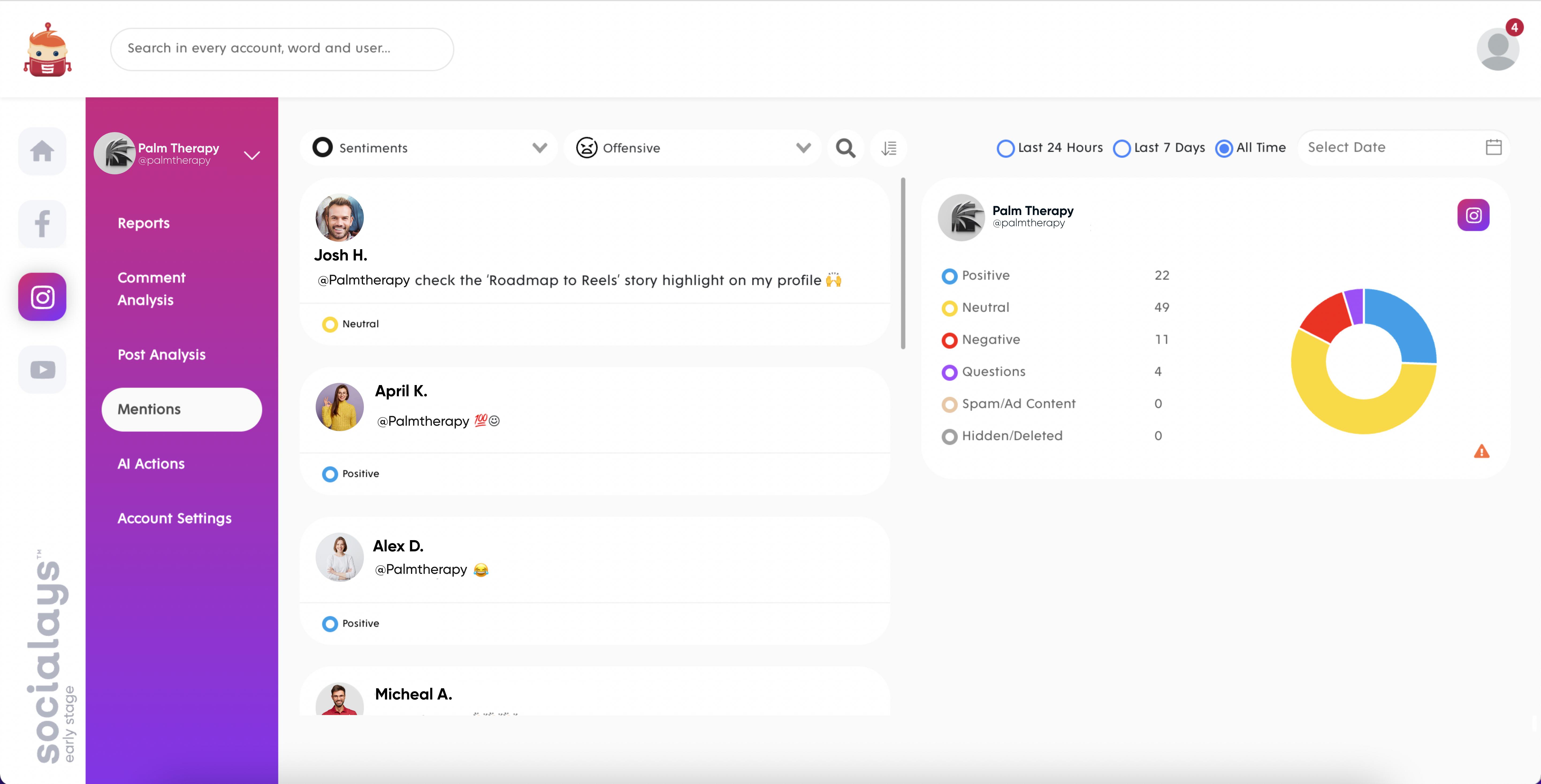The width and height of the screenshot is (1541, 784).
Task: Select the Mentions menu item
Action: point(182,410)
